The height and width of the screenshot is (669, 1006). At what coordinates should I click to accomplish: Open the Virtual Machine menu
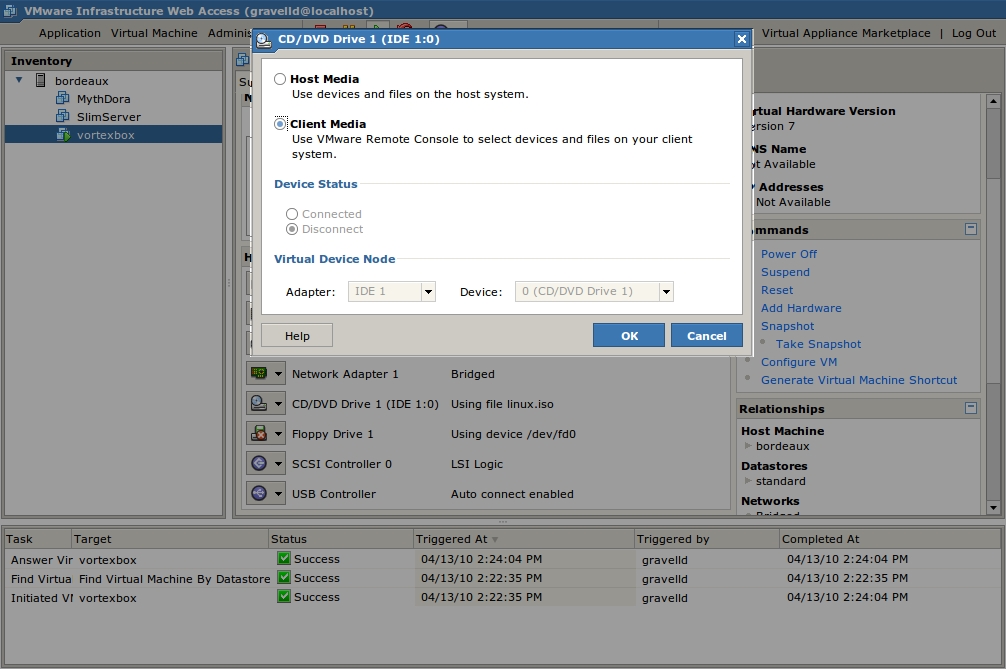pyautogui.click(x=154, y=33)
